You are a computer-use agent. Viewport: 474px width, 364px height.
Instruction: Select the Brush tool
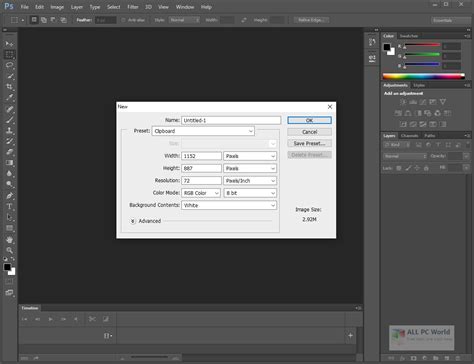tap(9, 119)
